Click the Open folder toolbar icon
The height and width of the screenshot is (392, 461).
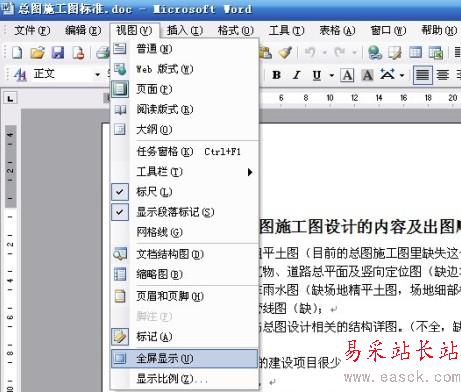pos(37,53)
